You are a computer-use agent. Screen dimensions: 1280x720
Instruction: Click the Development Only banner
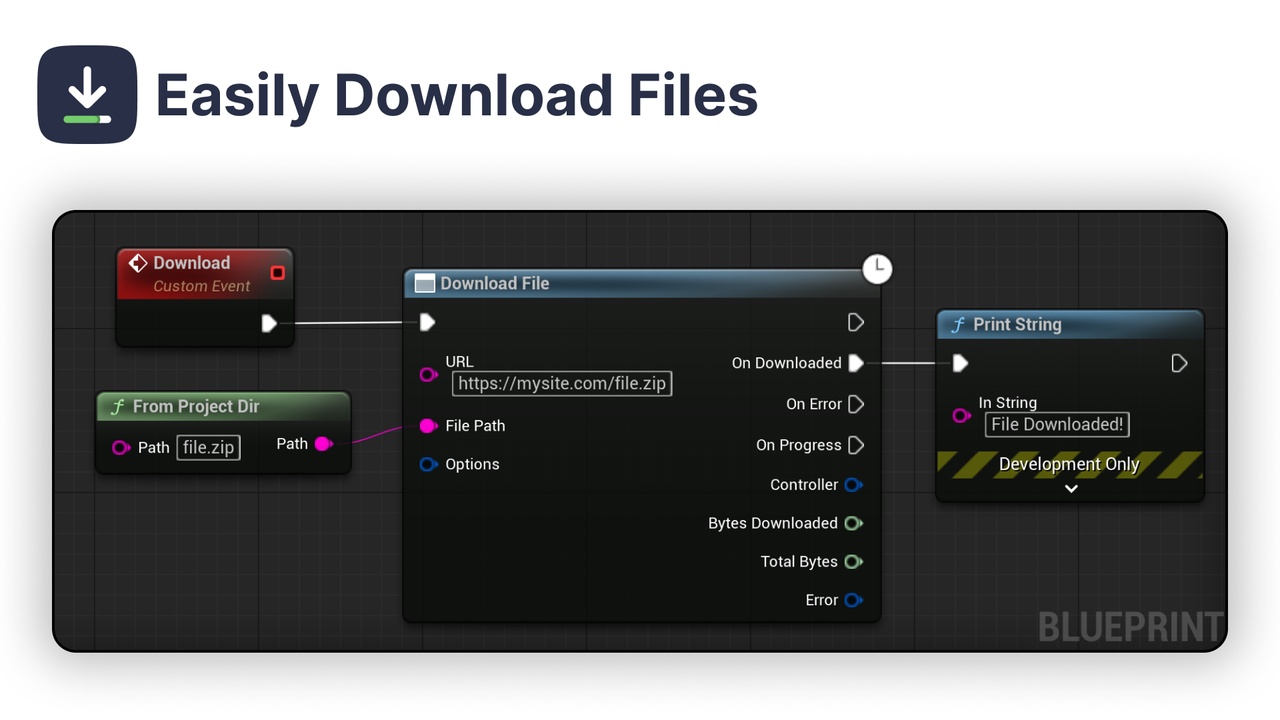[1070, 464]
